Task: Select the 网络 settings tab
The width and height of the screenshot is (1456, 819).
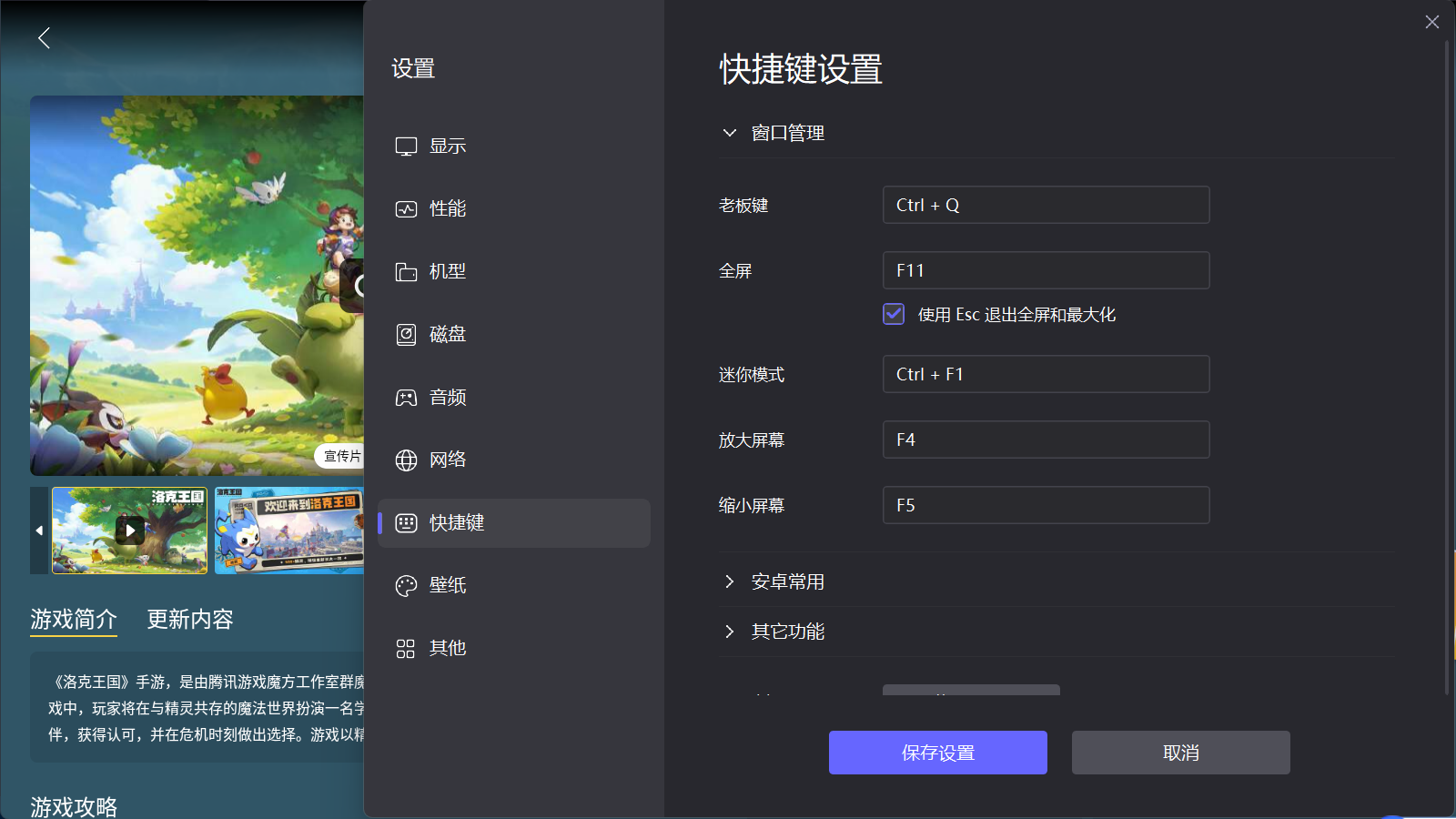Action: pos(514,460)
